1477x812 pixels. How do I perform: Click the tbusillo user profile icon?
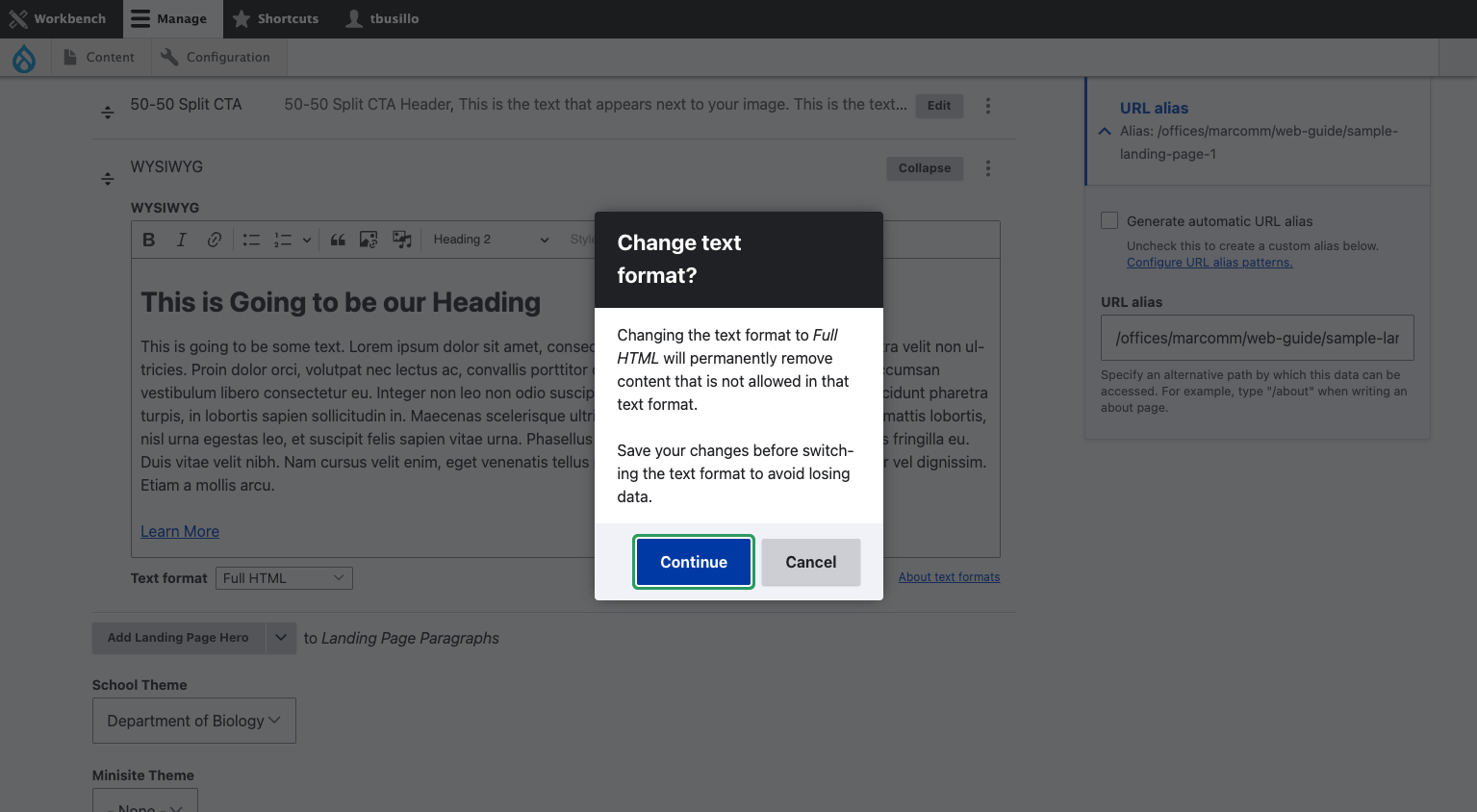354,19
